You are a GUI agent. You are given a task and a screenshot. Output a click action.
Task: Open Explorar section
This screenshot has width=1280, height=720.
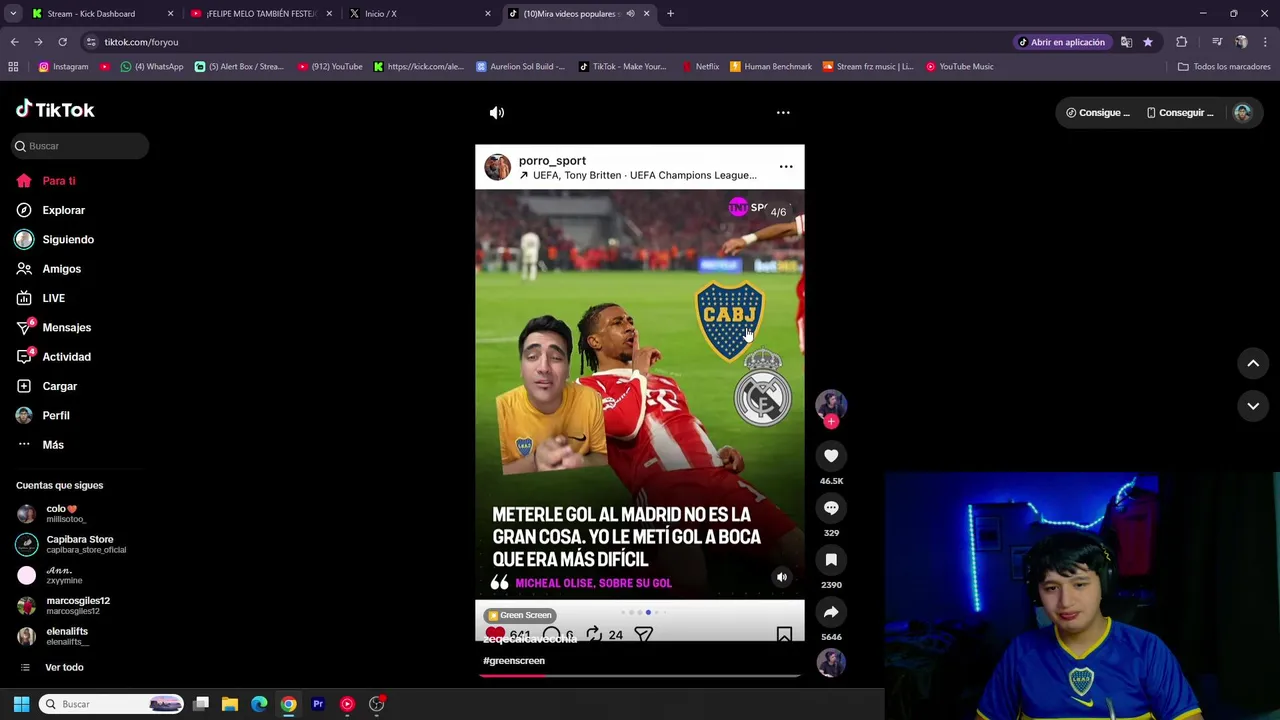tap(63, 210)
